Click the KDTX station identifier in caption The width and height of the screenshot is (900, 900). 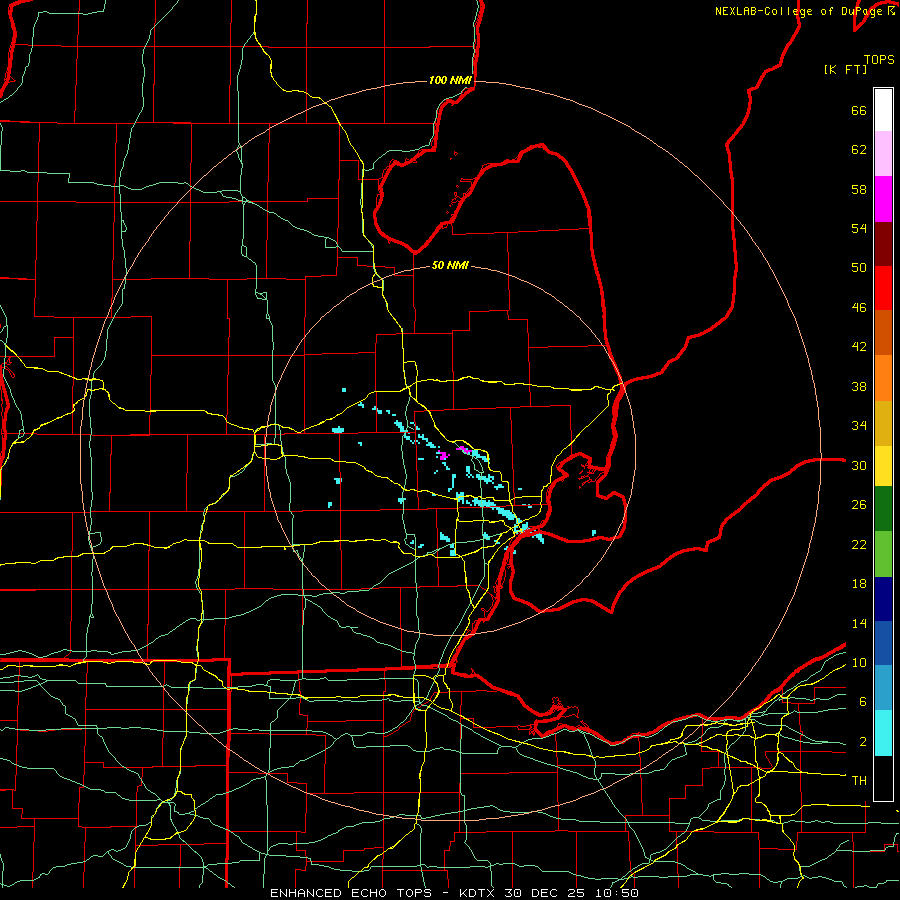478,893
